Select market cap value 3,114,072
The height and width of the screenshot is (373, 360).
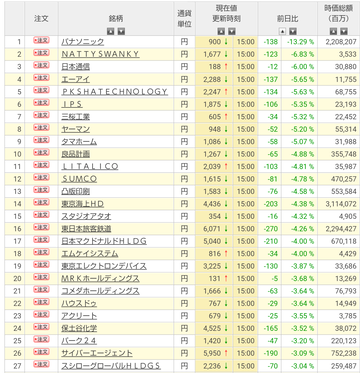(x=340, y=204)
